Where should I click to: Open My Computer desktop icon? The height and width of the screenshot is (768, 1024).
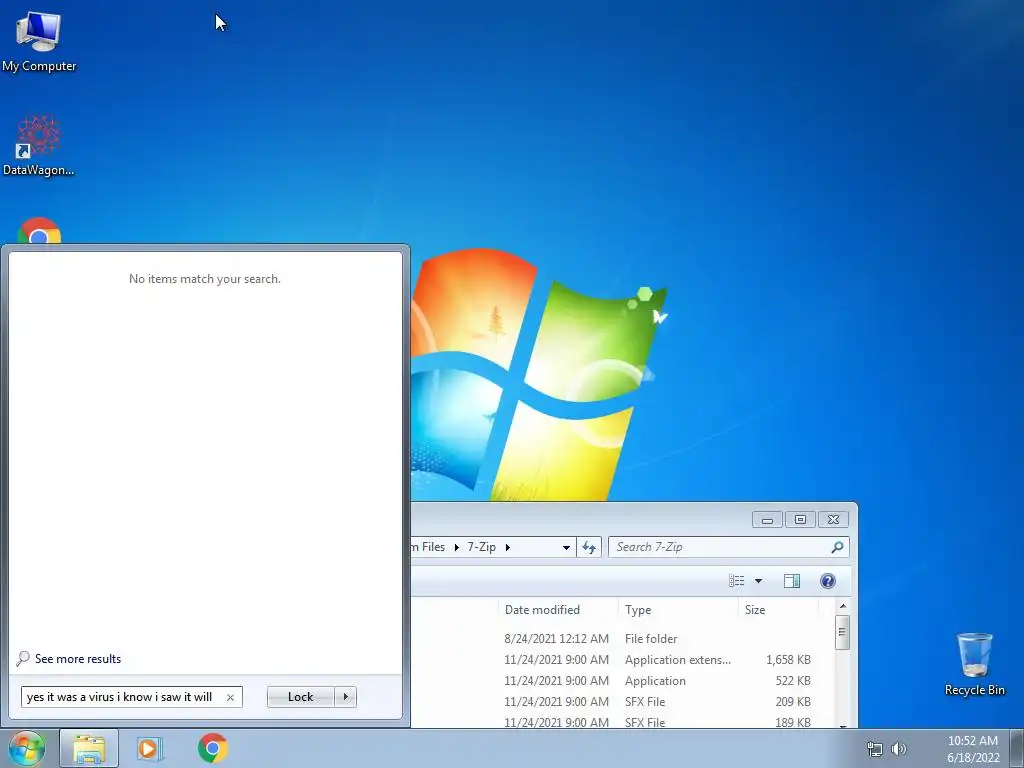(x=39, y=41)
